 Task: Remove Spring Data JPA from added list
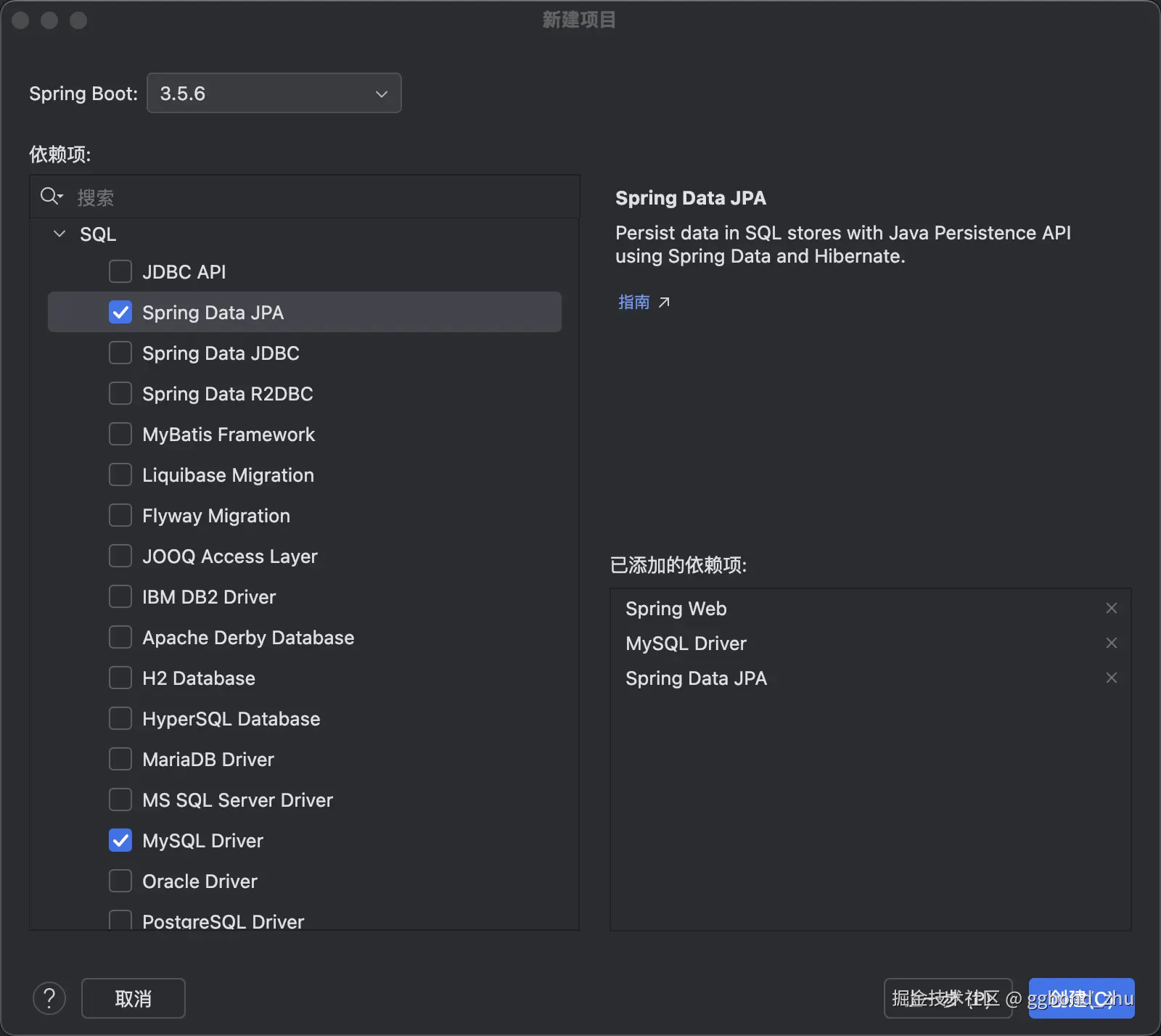click(1111, 678)
